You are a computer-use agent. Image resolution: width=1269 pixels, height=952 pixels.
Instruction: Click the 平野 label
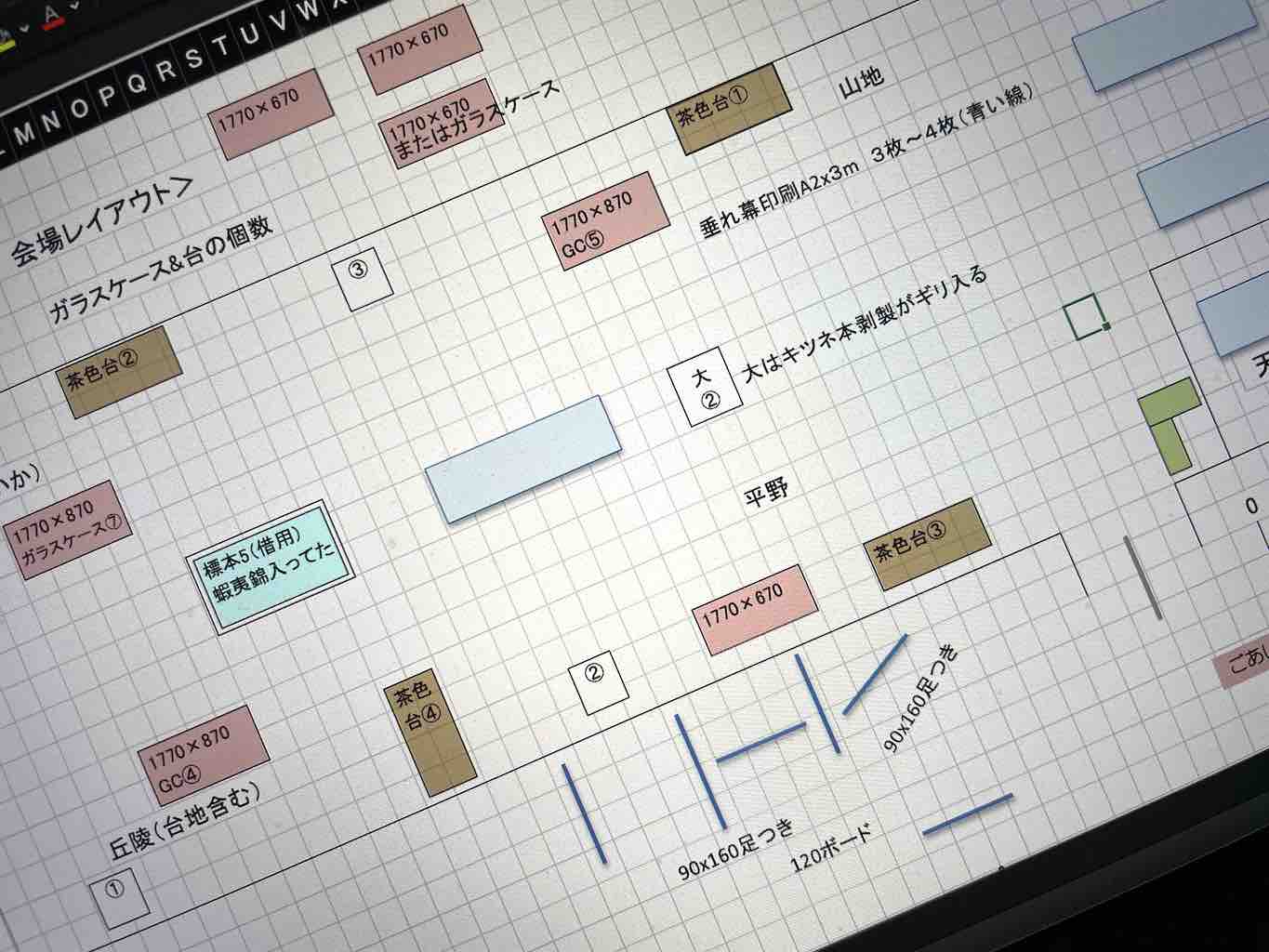(x=767, y=493)
